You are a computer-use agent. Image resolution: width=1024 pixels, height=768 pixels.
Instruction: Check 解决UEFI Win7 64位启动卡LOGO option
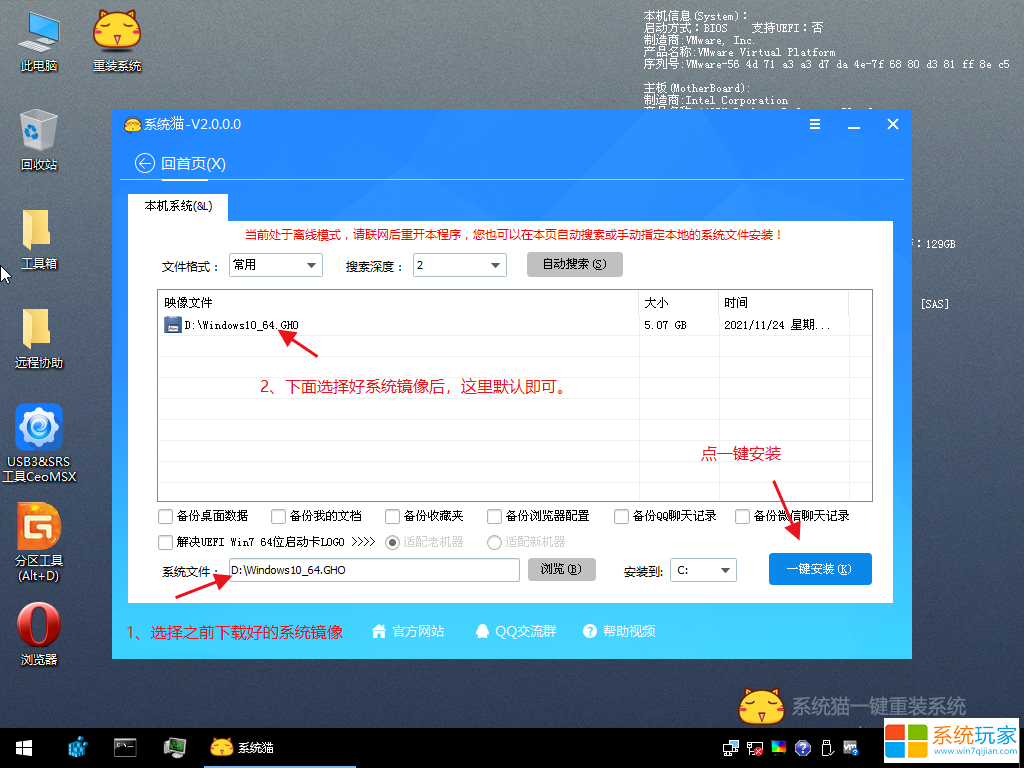[165, 542]
